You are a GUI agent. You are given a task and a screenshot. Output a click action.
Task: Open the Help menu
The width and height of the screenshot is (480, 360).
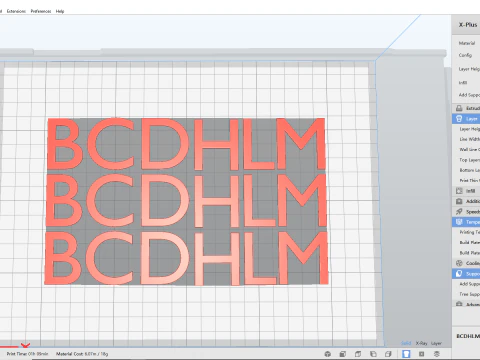pyautogui.click(x=60, y=11)
